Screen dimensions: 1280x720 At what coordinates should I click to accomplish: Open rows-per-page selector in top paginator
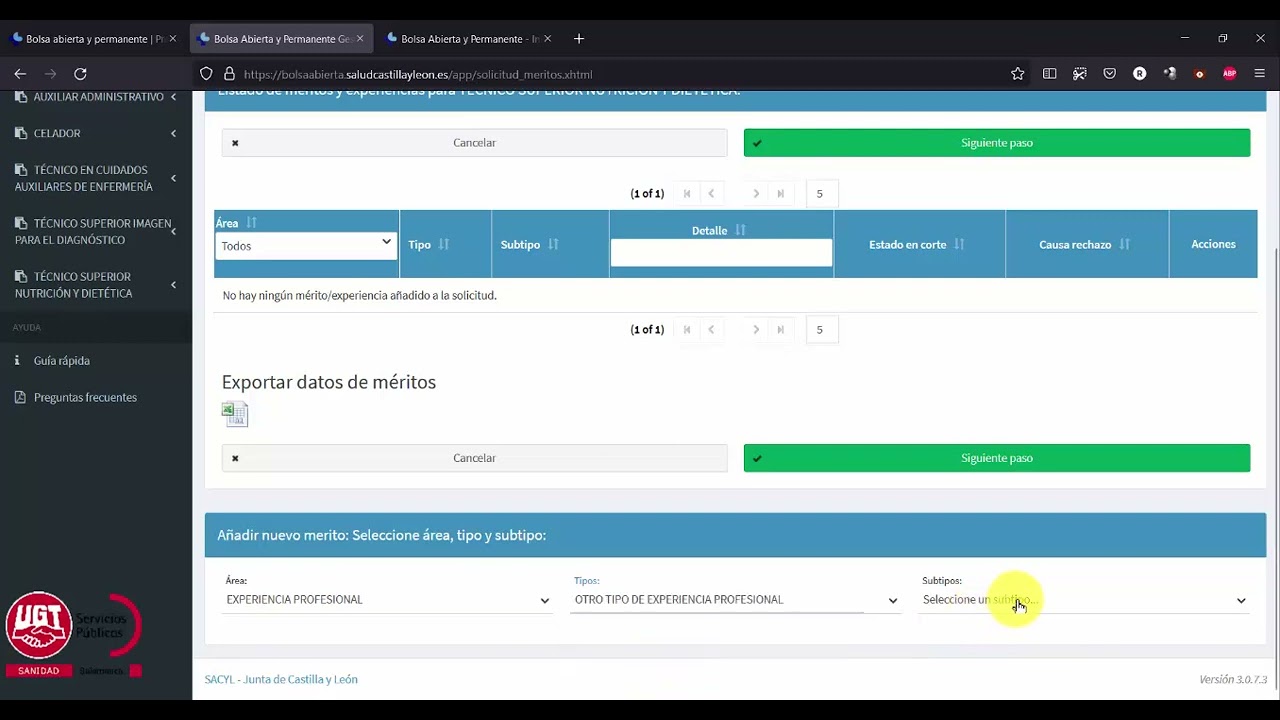(x=820, y=193)
